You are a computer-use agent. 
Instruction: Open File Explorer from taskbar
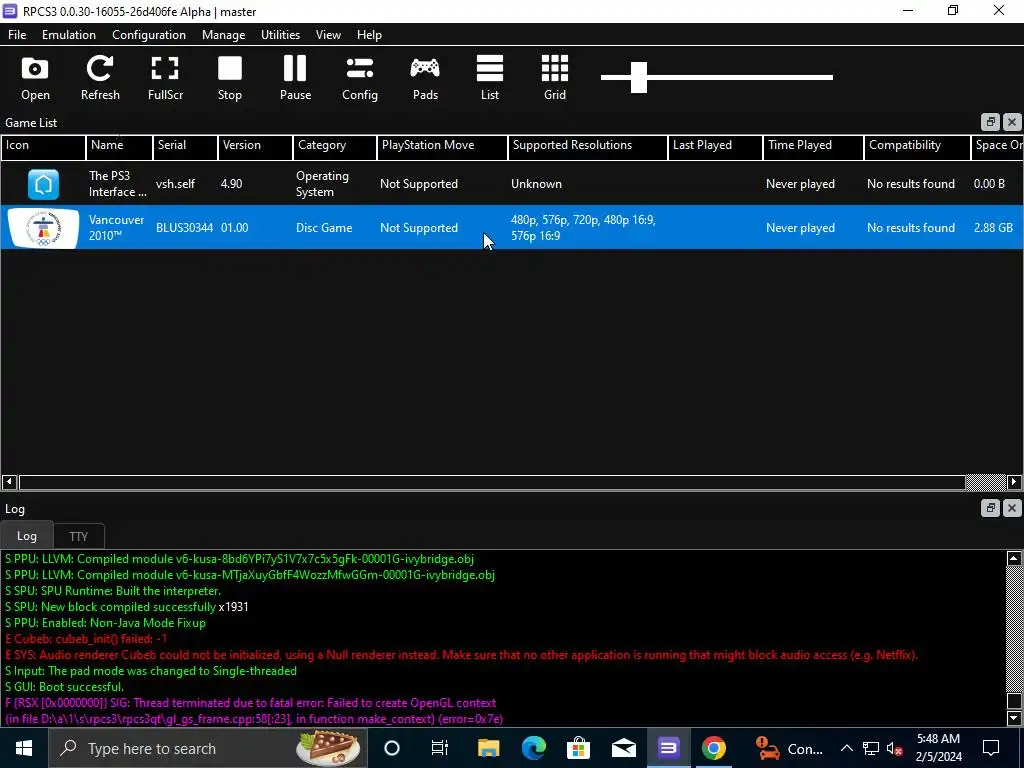click(x=488, y=748)
